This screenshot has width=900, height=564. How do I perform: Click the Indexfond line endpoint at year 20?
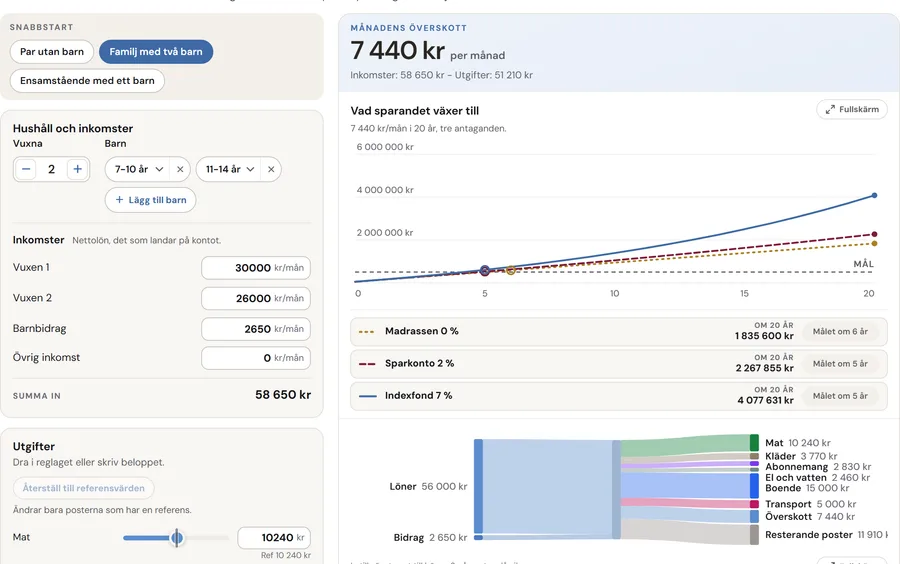pyautogui.click(x=874, y=196)
